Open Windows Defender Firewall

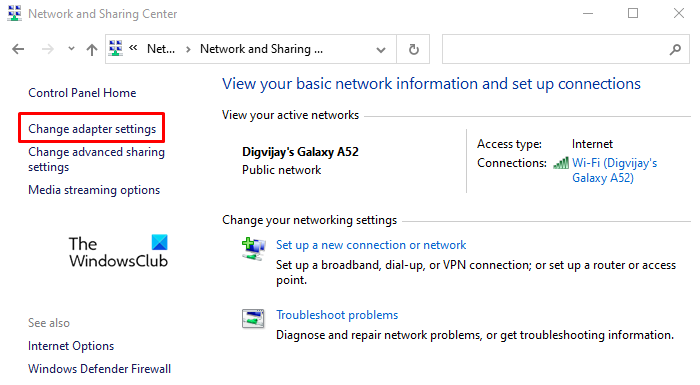(100, 369)
